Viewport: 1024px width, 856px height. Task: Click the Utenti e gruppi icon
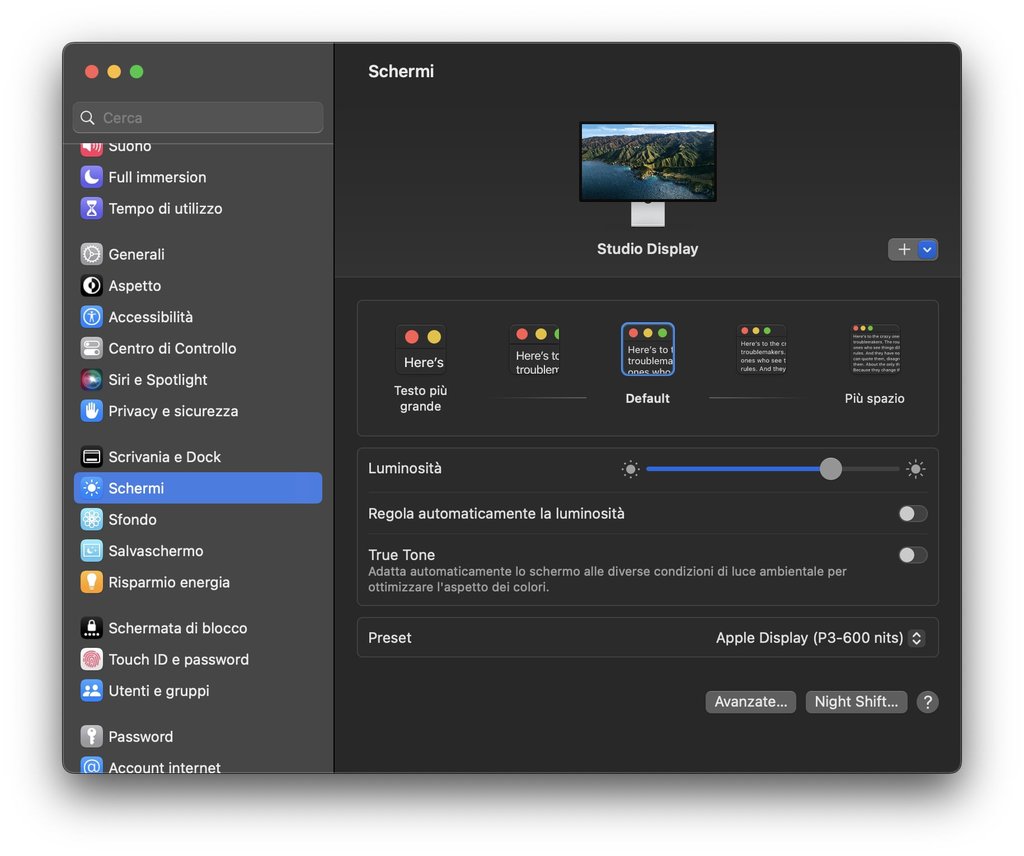coord(91,690)
